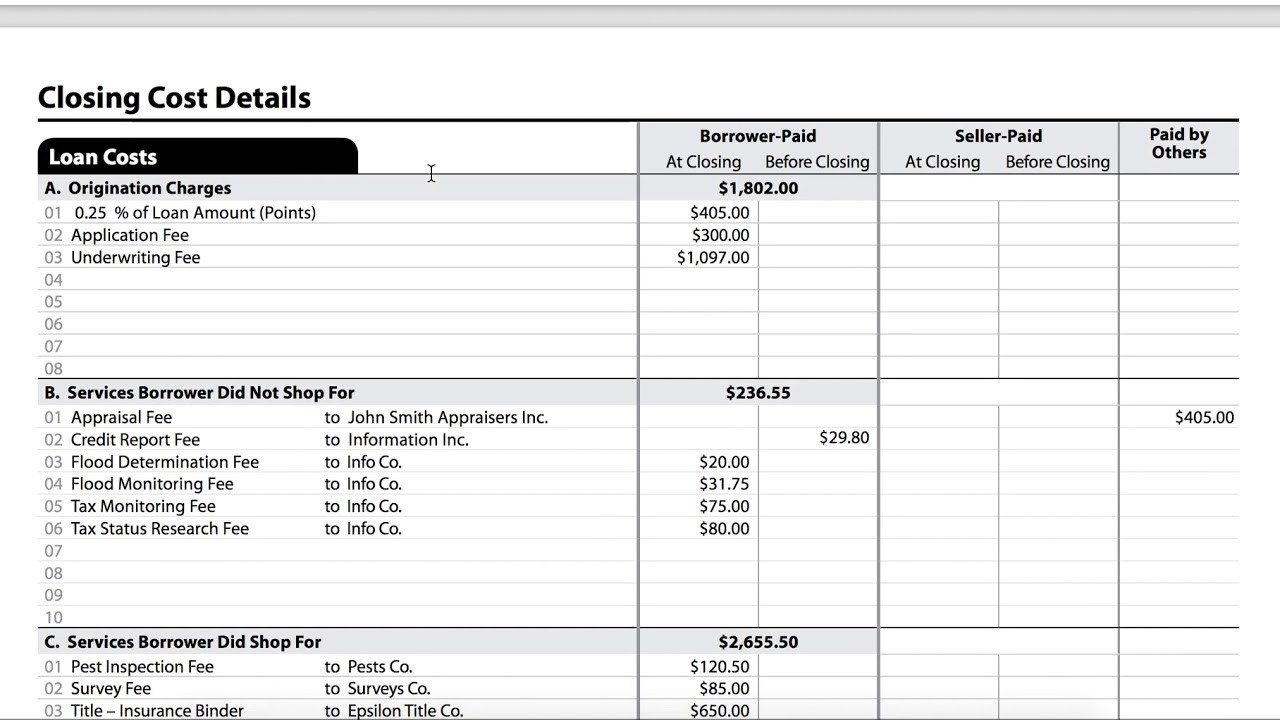Select the $2,655.50 section C total

coord(758,642)
